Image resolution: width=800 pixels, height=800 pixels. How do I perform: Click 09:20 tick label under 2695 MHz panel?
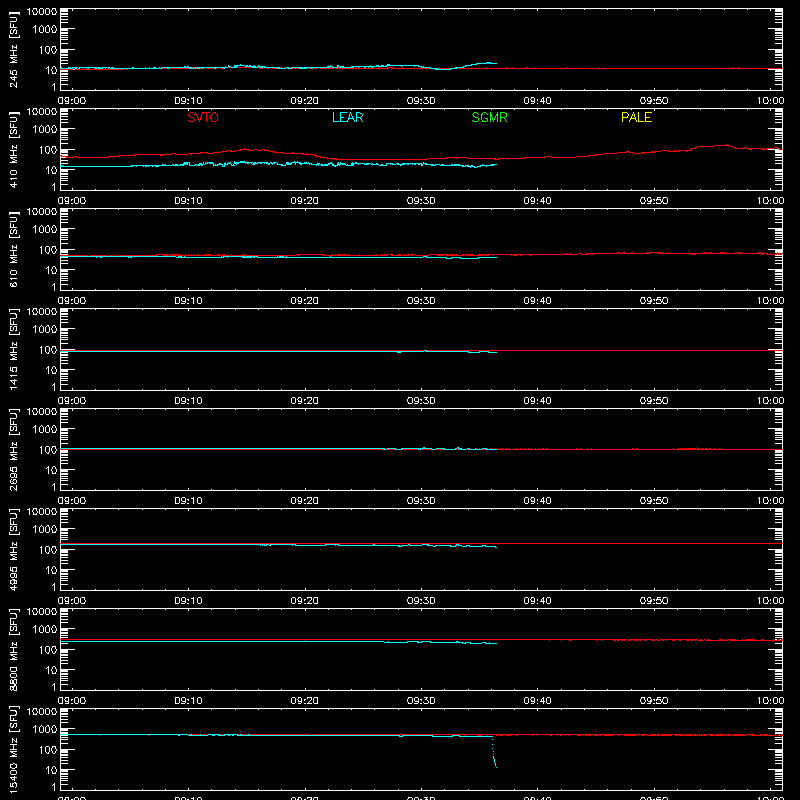[305, 501]
